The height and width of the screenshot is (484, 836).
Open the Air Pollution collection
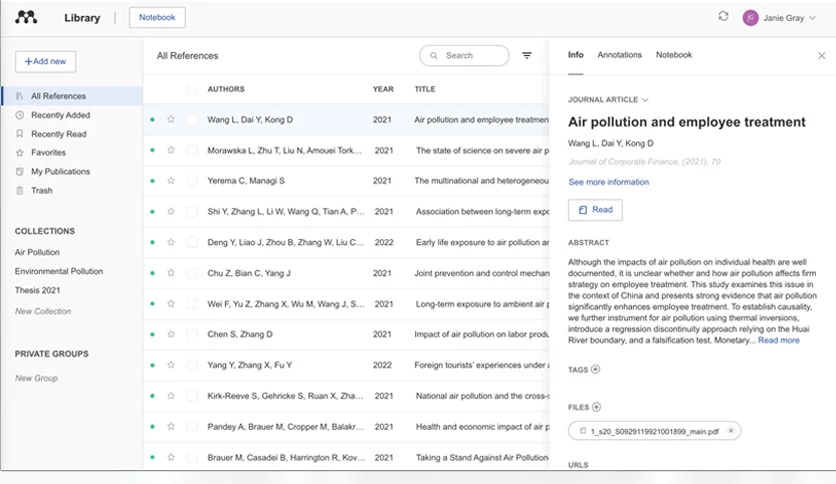(37, 252)
